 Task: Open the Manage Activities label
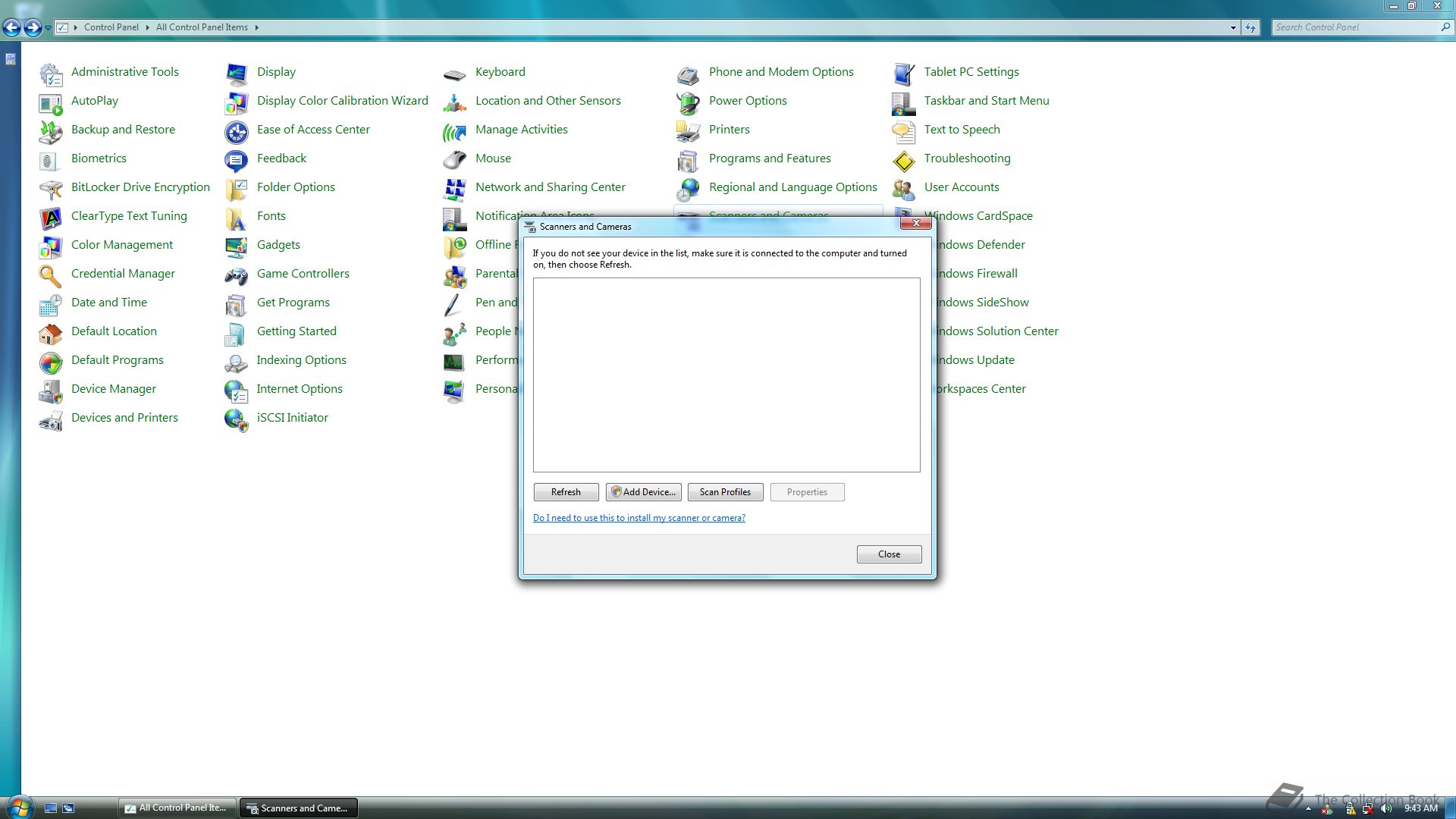[521, 130]
